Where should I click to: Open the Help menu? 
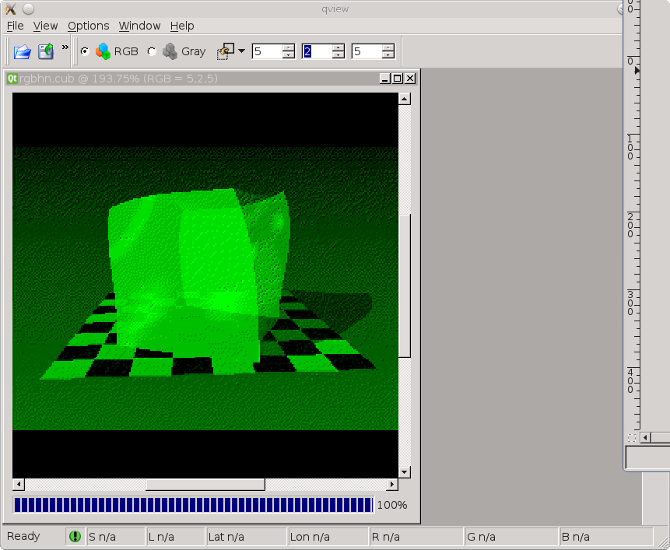click(x=182, y=26)
